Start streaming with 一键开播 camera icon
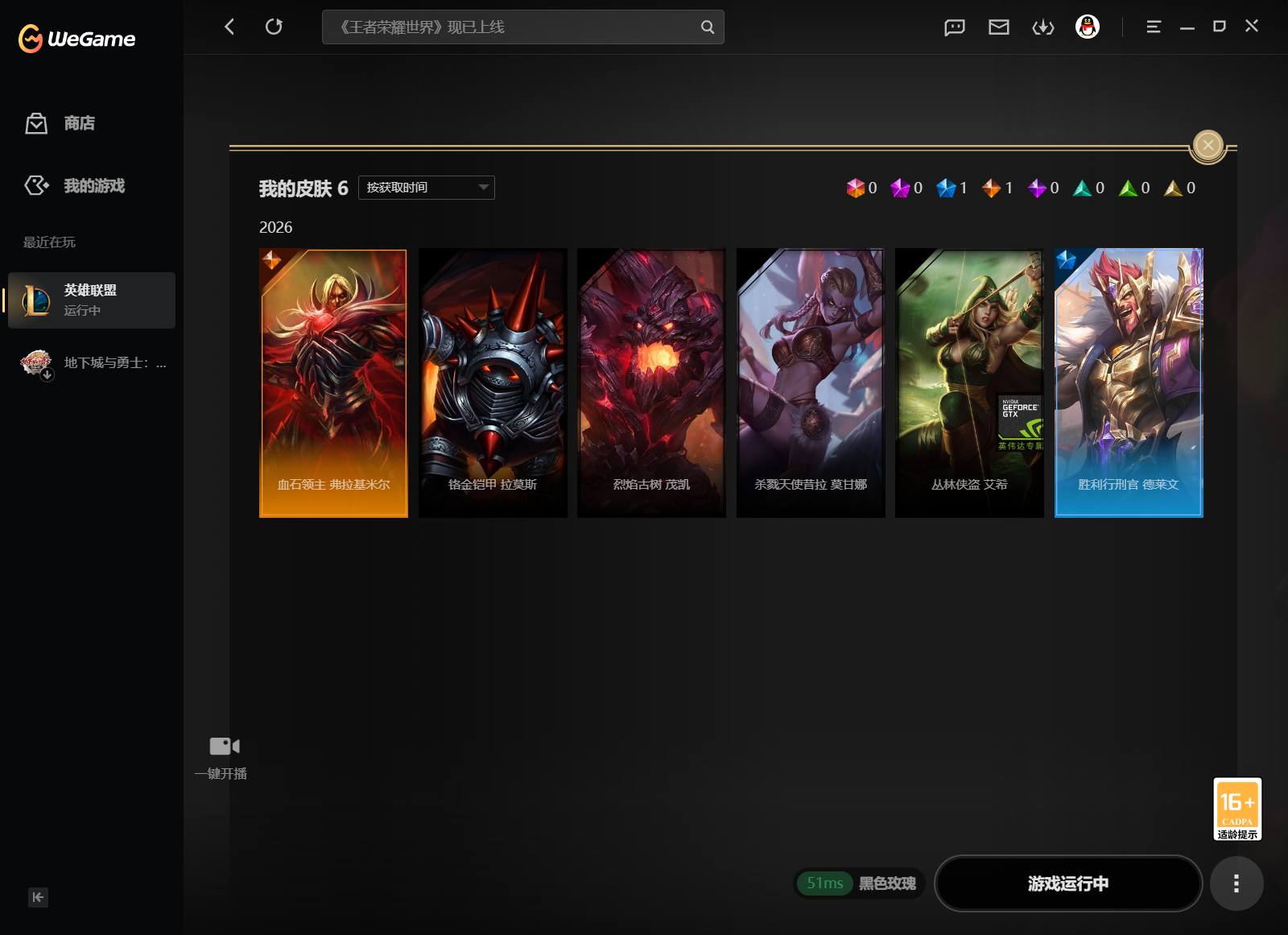The image size is (1288, 935). pyautogui.click(x=224, y=747)
